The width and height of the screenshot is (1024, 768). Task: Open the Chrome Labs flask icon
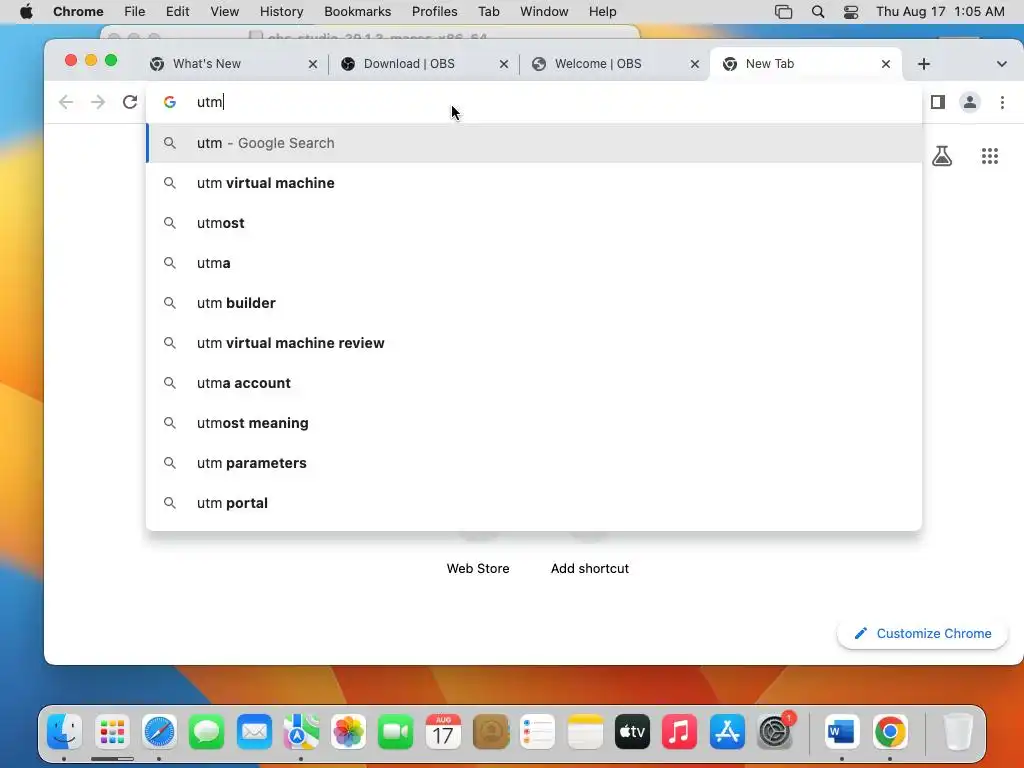pos(942,155)
